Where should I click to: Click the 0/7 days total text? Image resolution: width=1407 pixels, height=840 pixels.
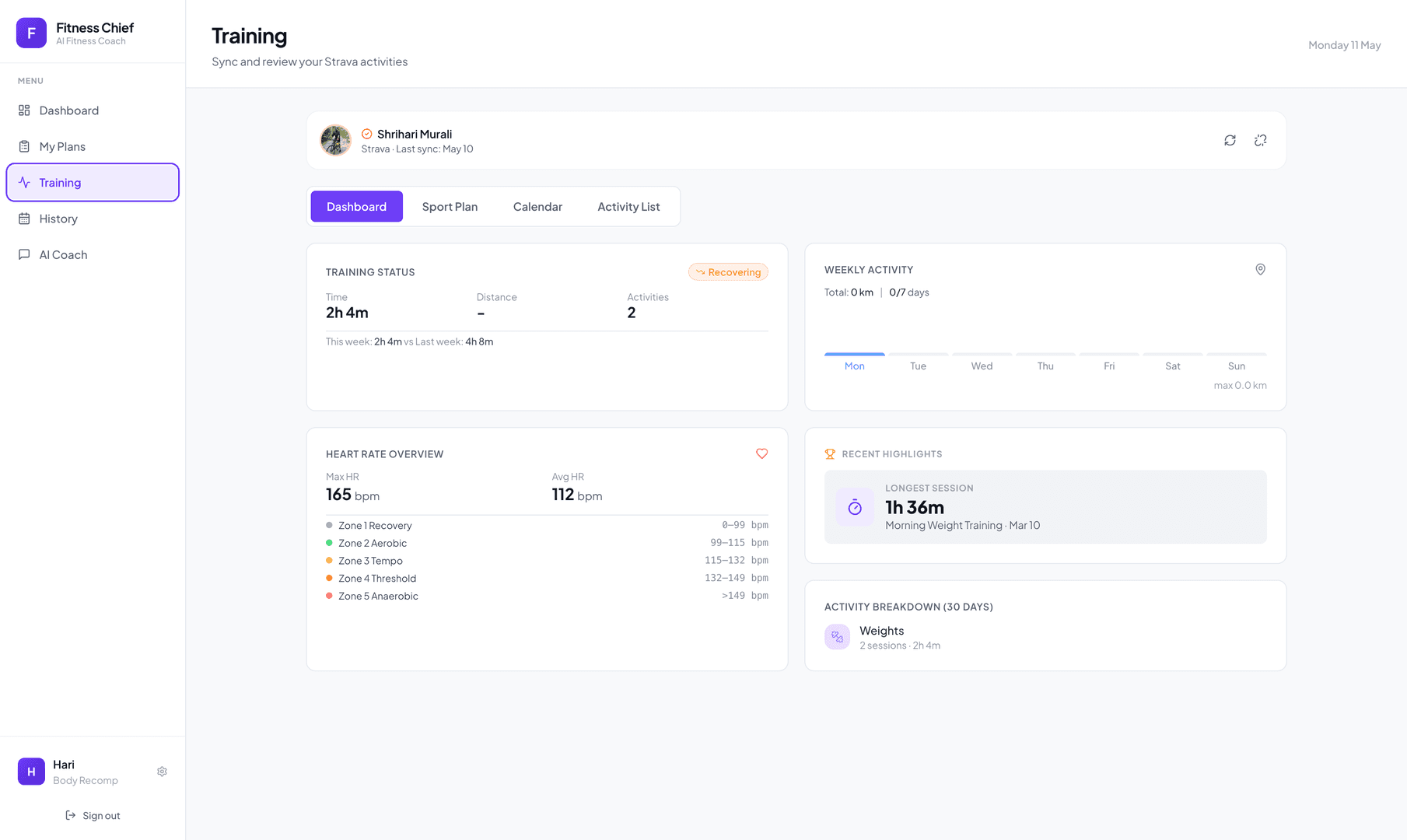click(909, 292)
